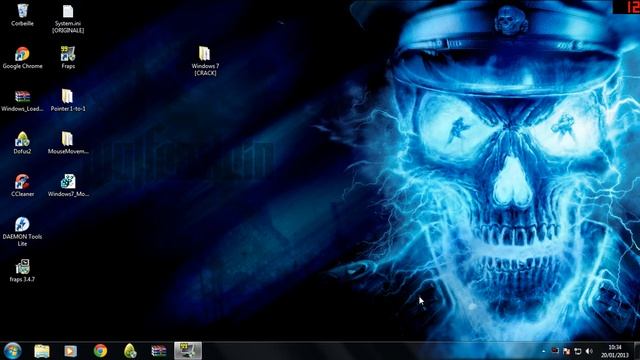The image size is (640, 360).
Task: Open the volume speaker tray icon
Action: 589,351
